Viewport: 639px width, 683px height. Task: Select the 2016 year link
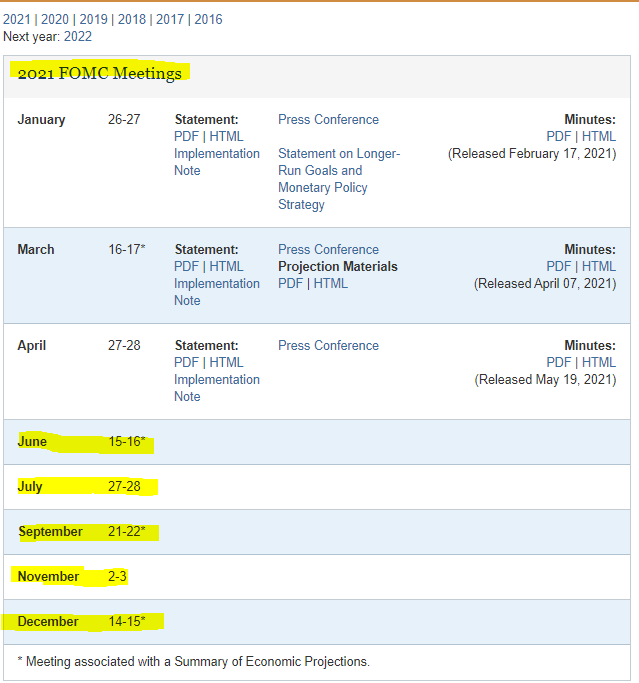click(208, 19)
